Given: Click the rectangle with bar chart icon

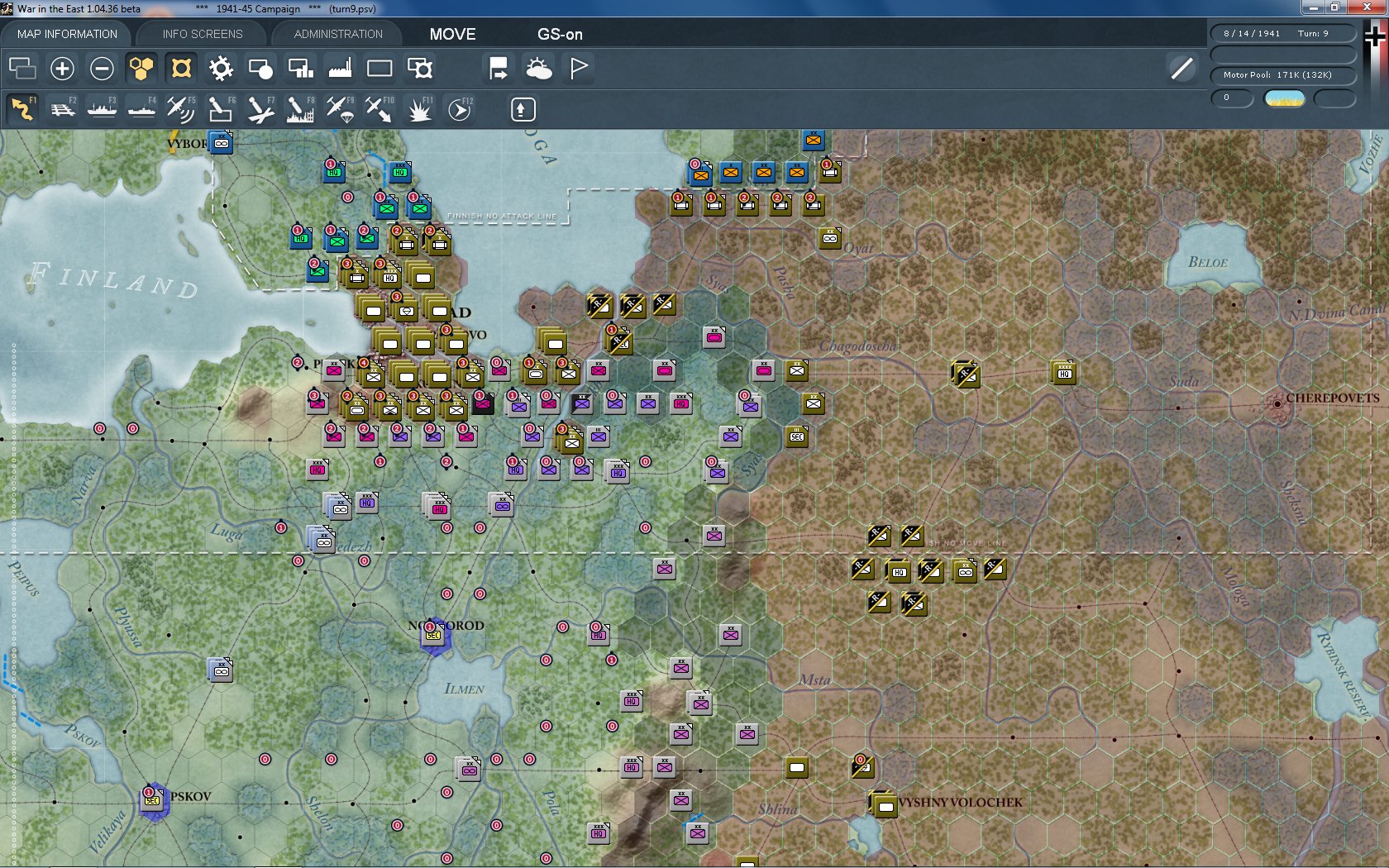Looking at the screenshot, I should point(300,68).
